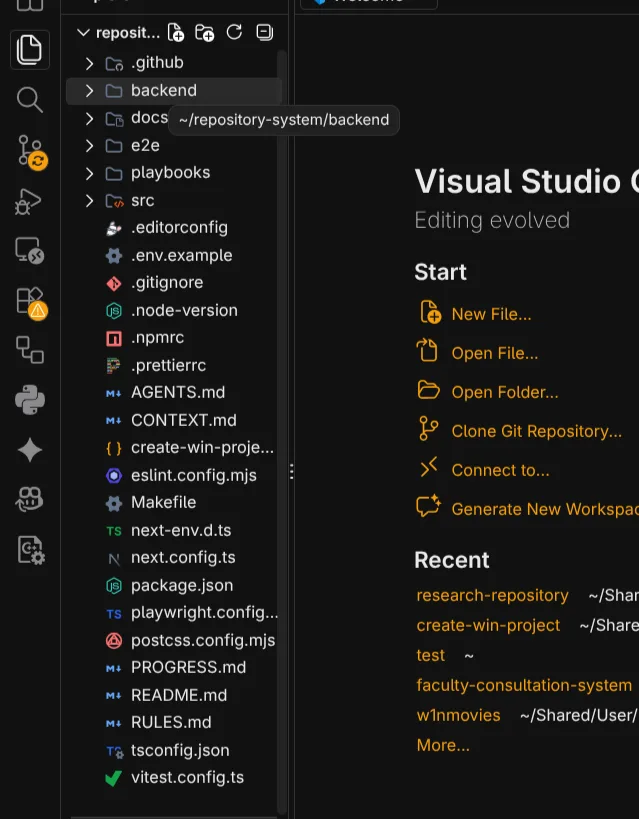Image resolution: width=639 pixels, height=819 pixels.
Task: Click Clone Git Repository... link
Action: (x=537, y=431)
